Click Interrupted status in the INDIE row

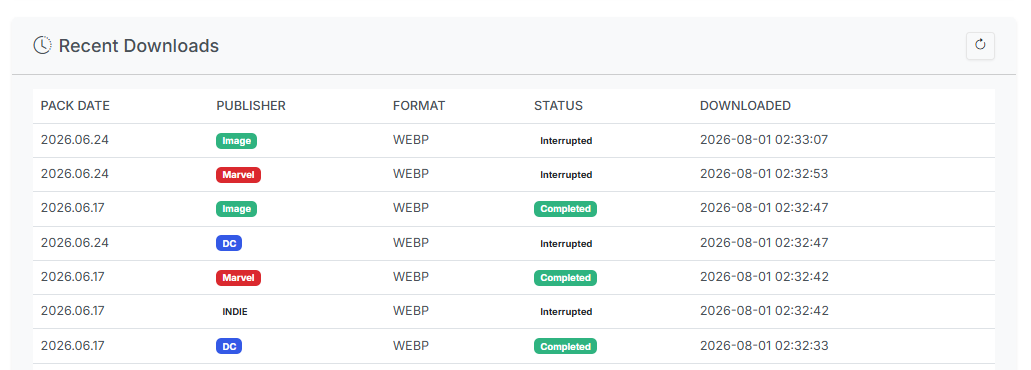pyautogui.click(x=566, y=312)
